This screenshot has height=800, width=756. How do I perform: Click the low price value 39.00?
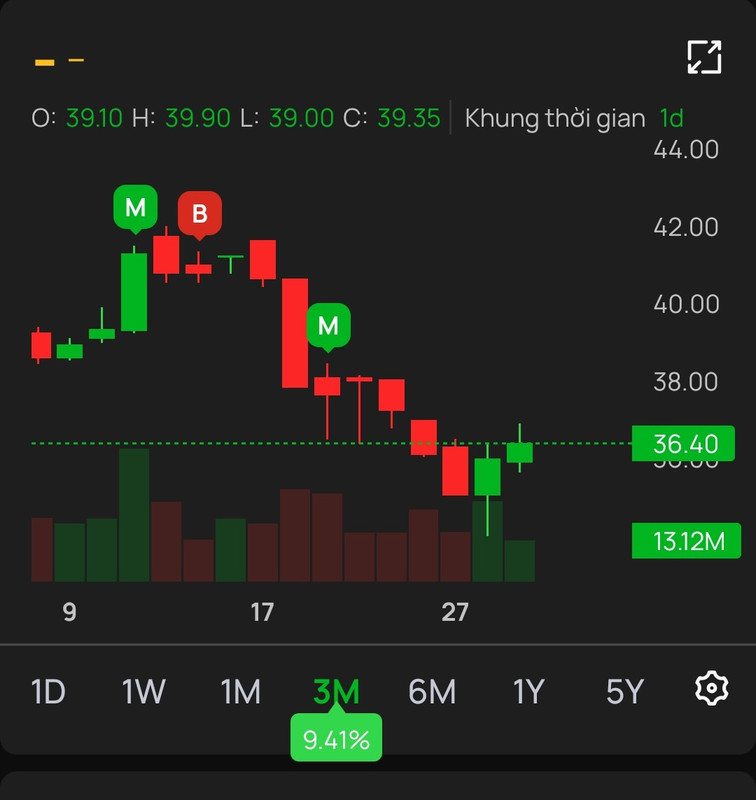click(x=301, y=118)
